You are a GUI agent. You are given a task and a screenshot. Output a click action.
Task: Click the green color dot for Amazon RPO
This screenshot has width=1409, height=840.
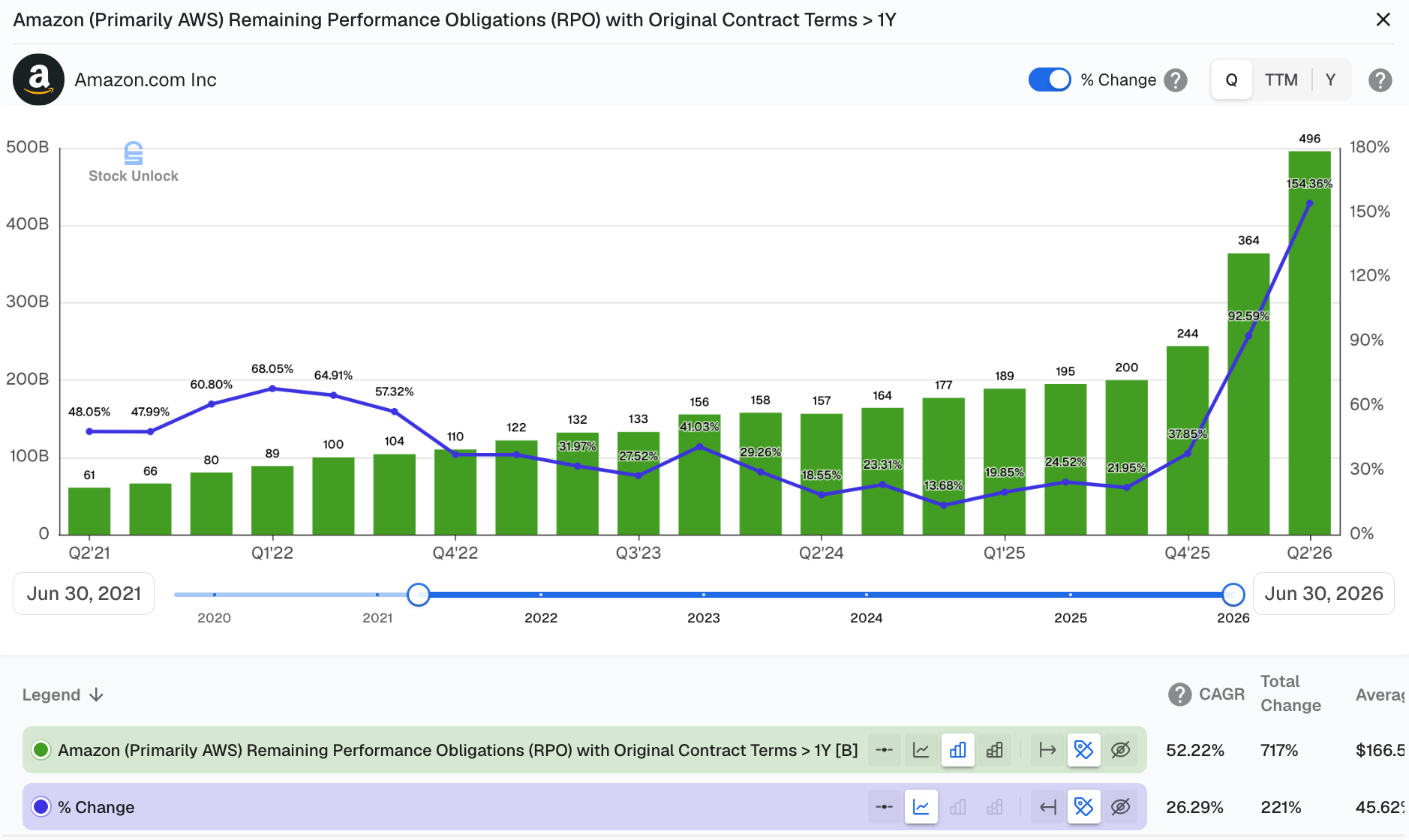click(x=41, y=750)
